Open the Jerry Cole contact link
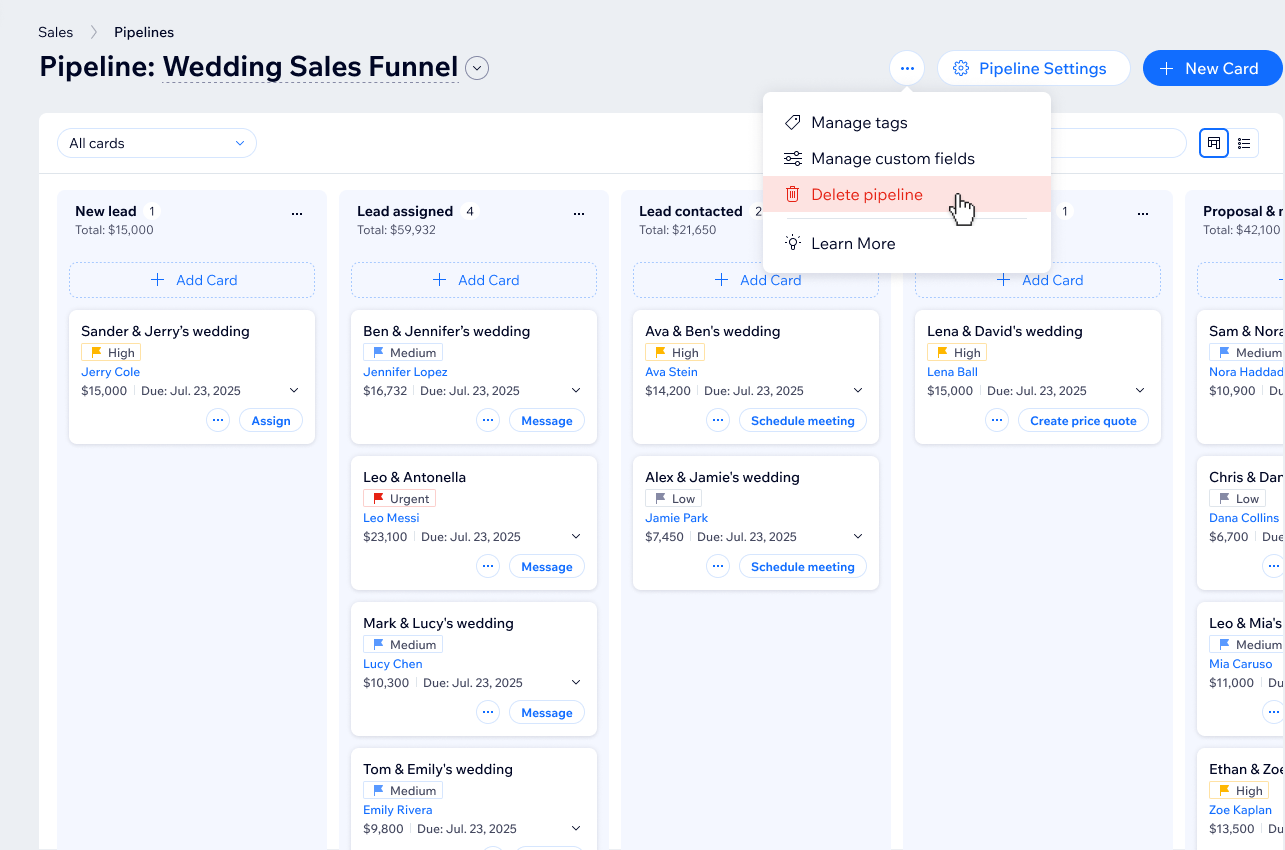This screenshot has height=850, width=1285. [x=110, y=372]
